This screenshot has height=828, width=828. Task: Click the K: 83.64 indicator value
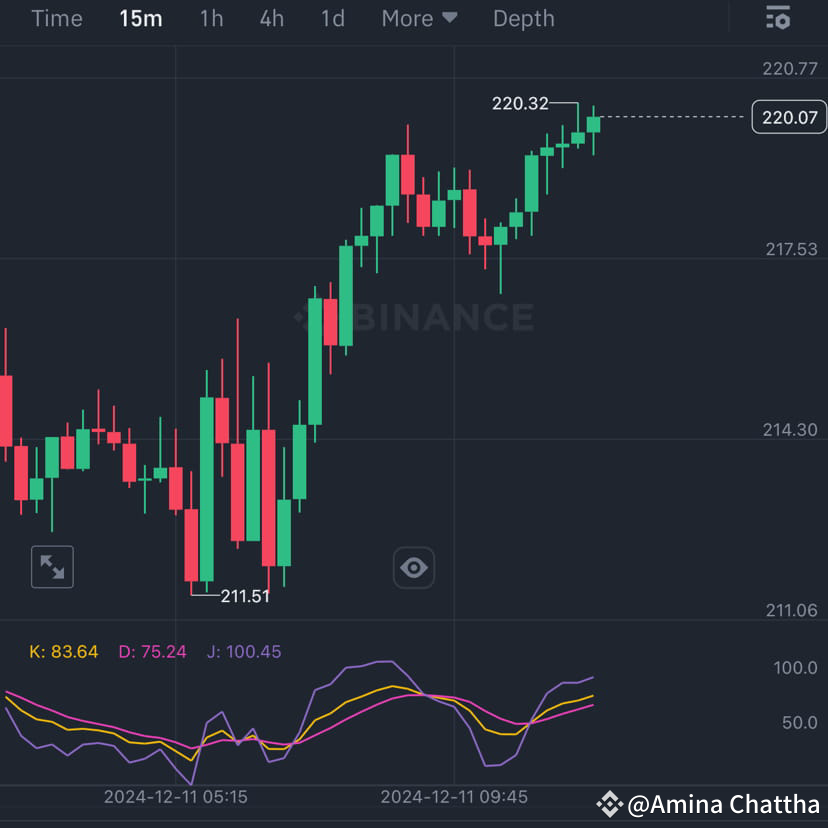(63, 651)
